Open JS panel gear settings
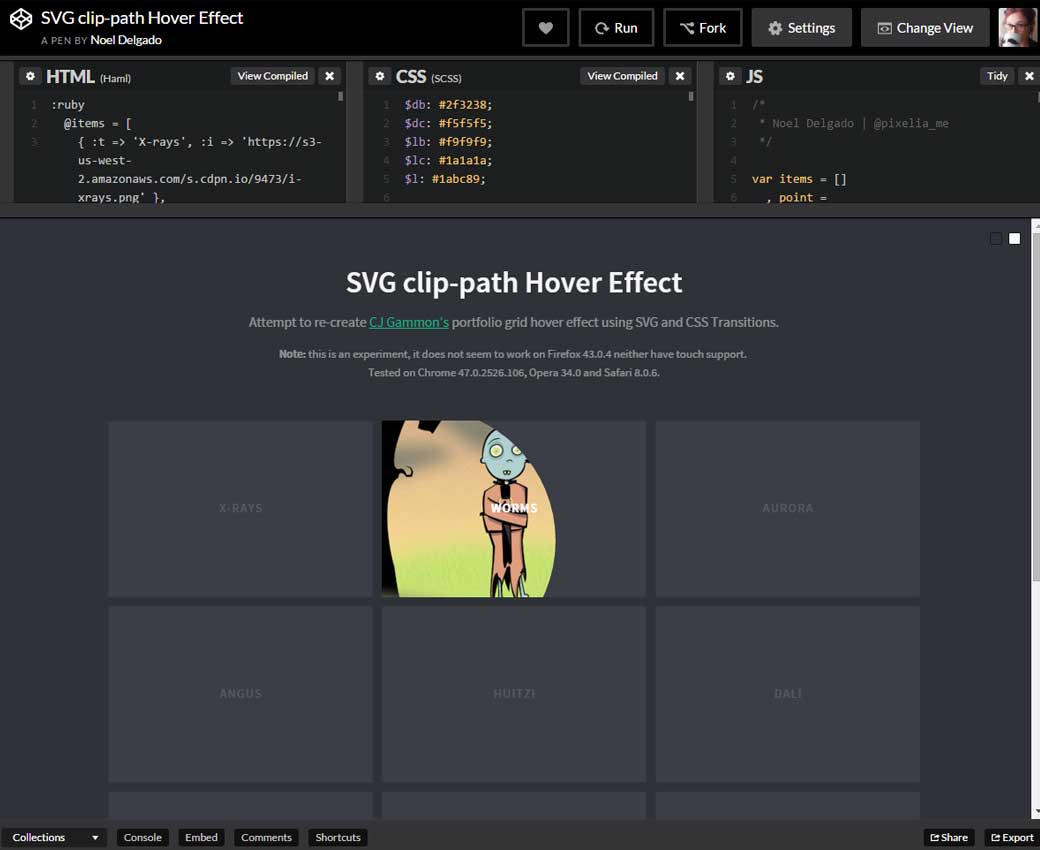The height and width of the screenshot is (850, 1040). coord(730,76)
